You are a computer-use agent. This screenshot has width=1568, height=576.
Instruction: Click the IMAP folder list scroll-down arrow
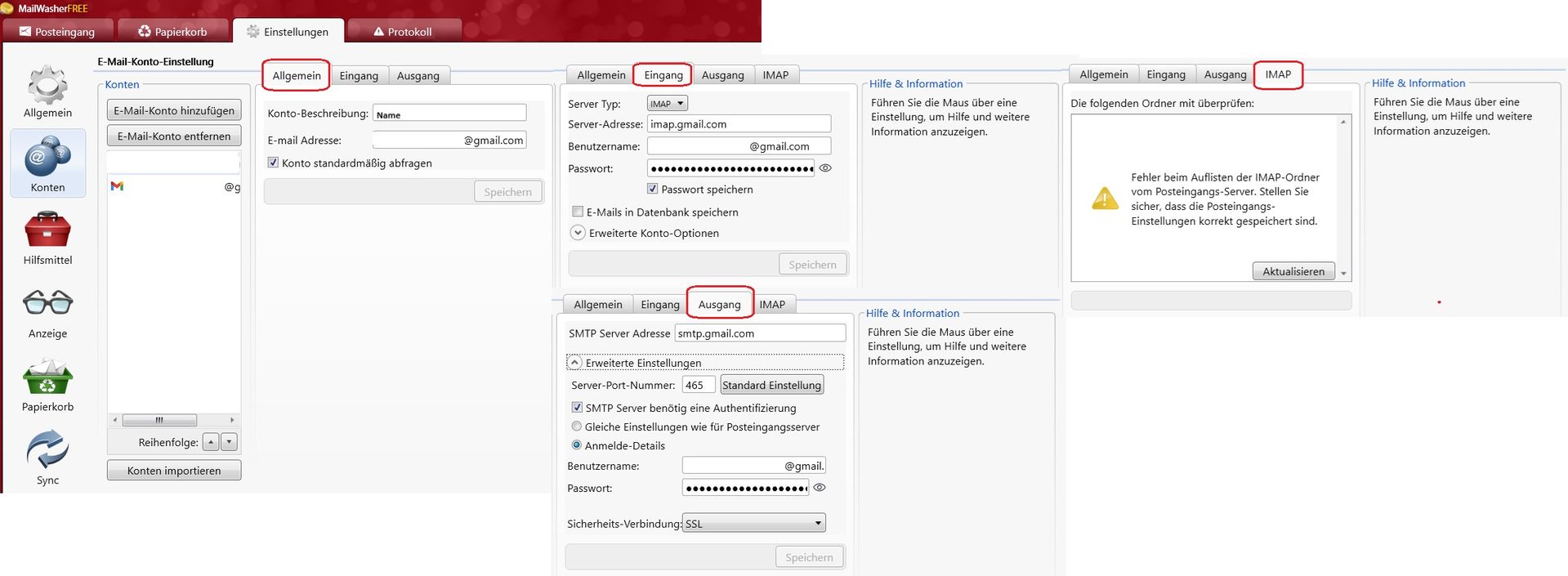pos(1343,274)
